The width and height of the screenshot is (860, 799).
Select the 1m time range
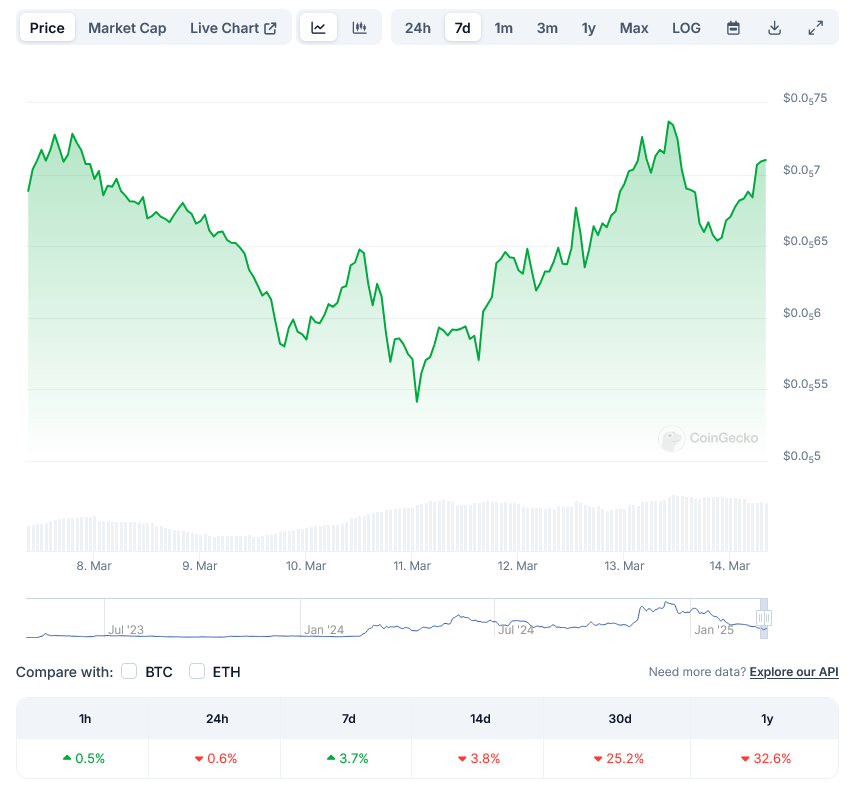(x=503, y=28)
